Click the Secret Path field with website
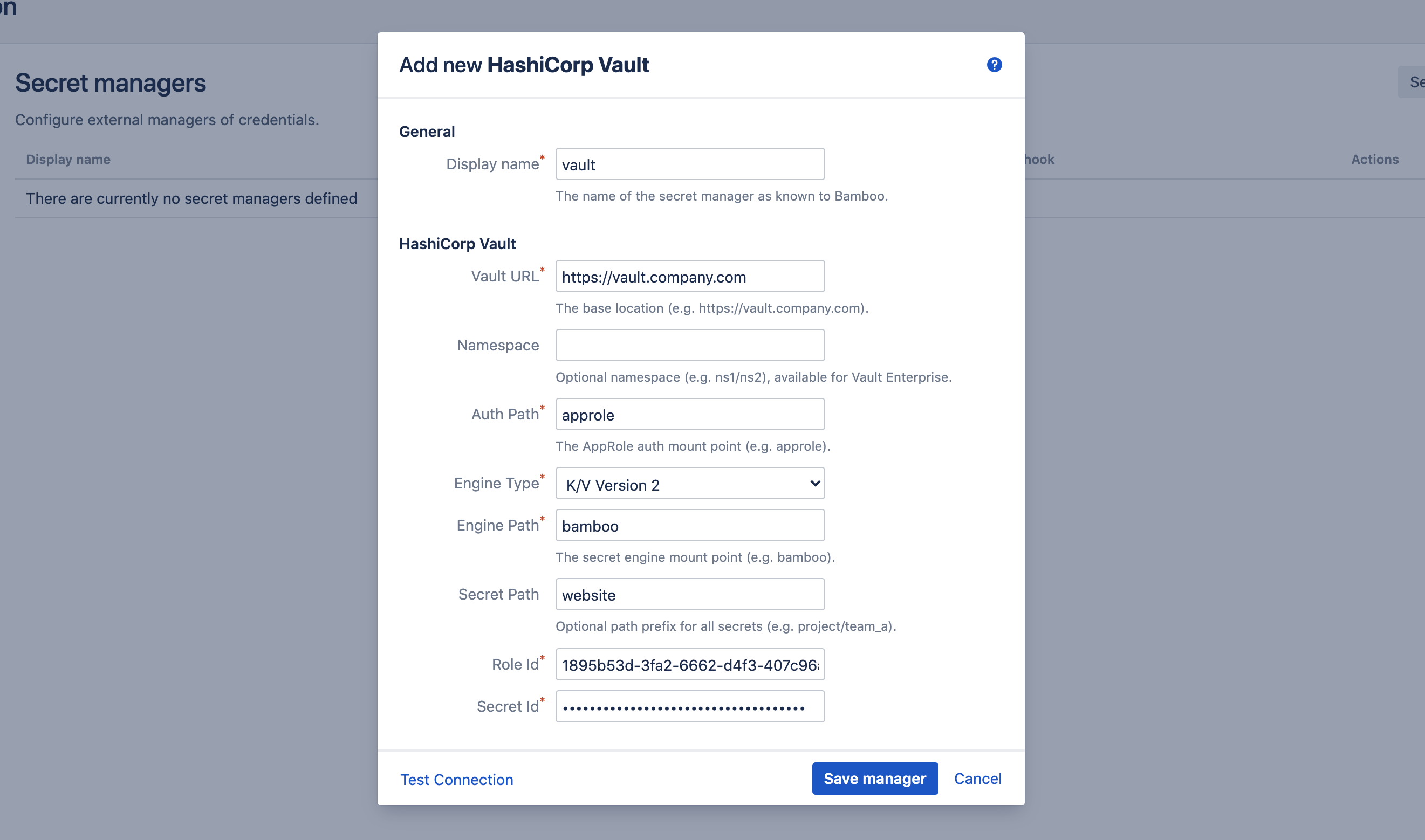 pos(690,594)
